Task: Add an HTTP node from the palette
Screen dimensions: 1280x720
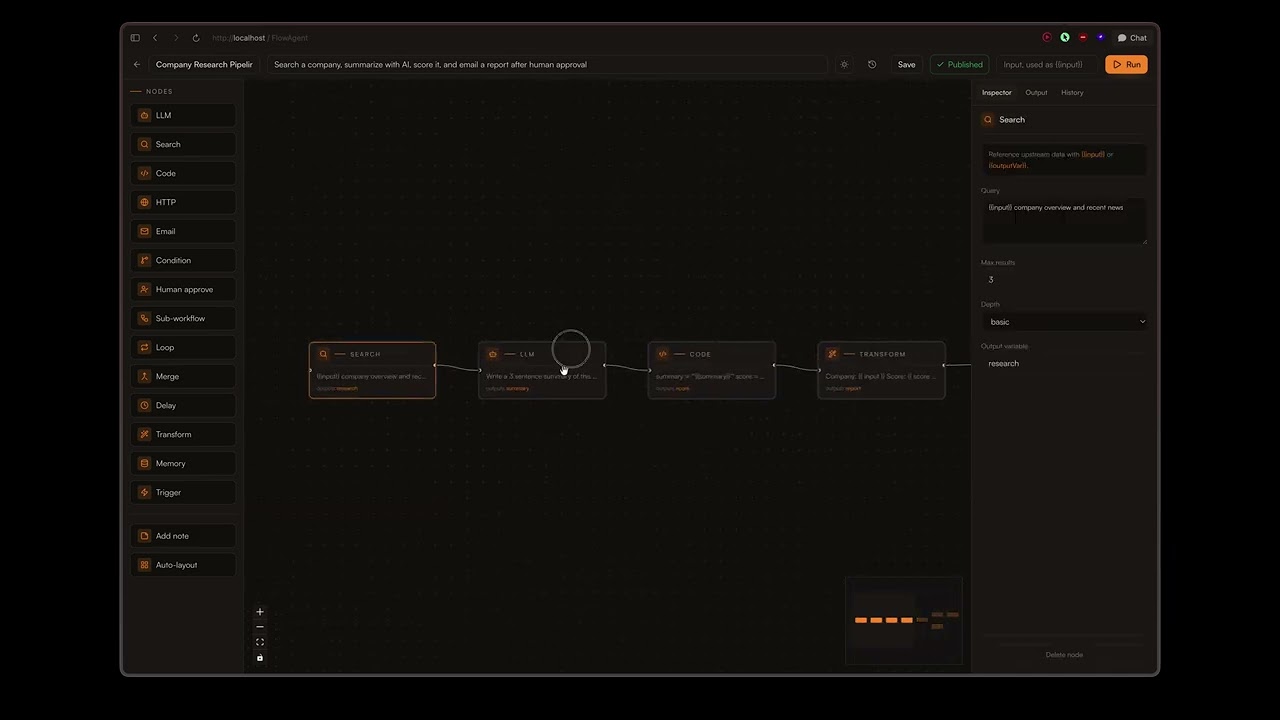Action: 183,202
